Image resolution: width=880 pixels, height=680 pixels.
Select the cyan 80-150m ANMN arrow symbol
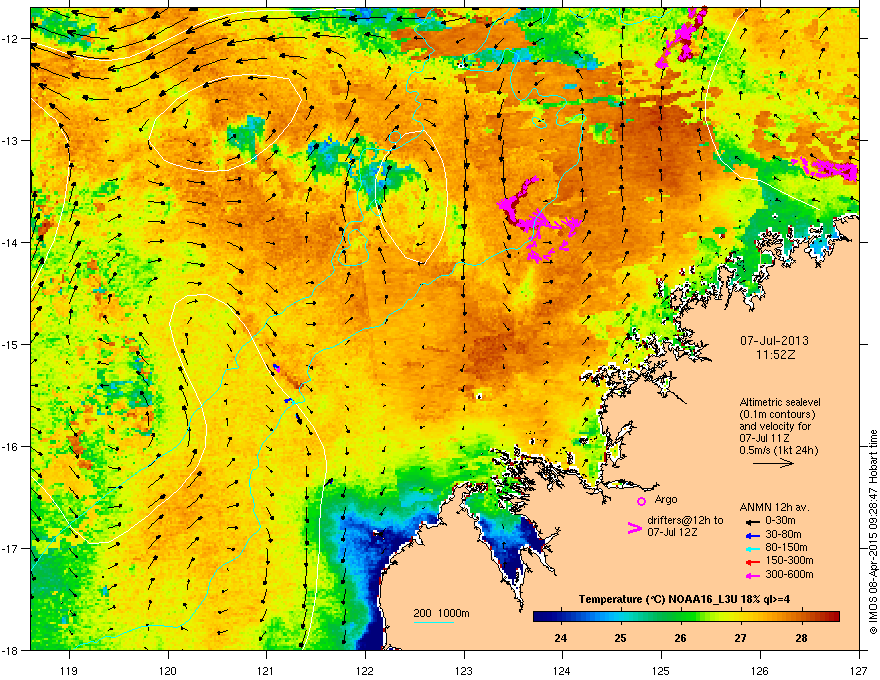[752, 548]
